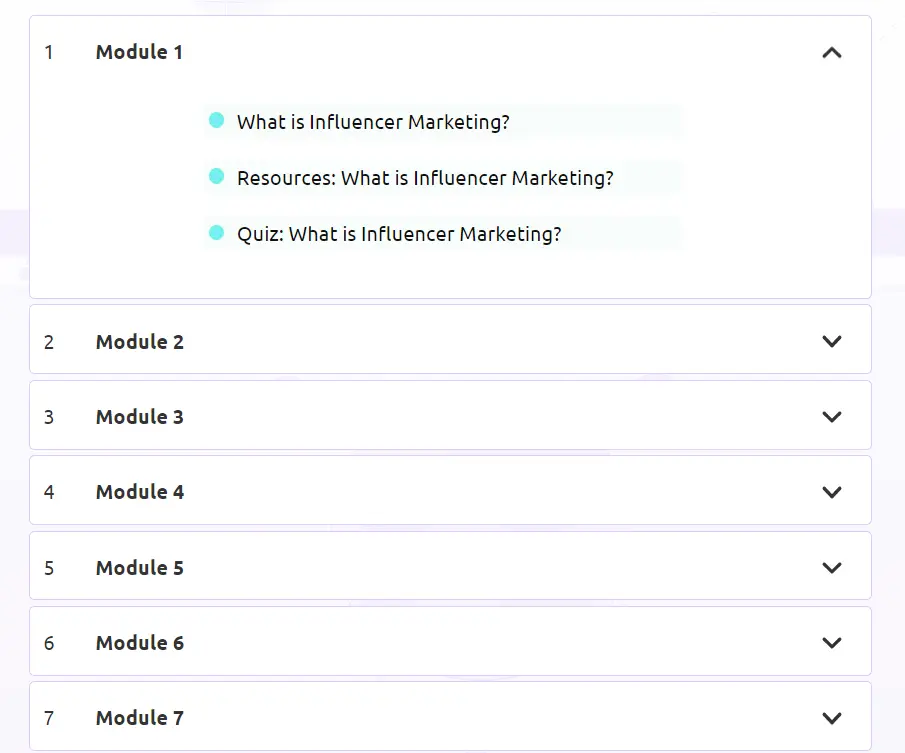Click the Module 7 chevron arrow
Viewport: 905px width, 753px height.
click(x=831, y=718)
